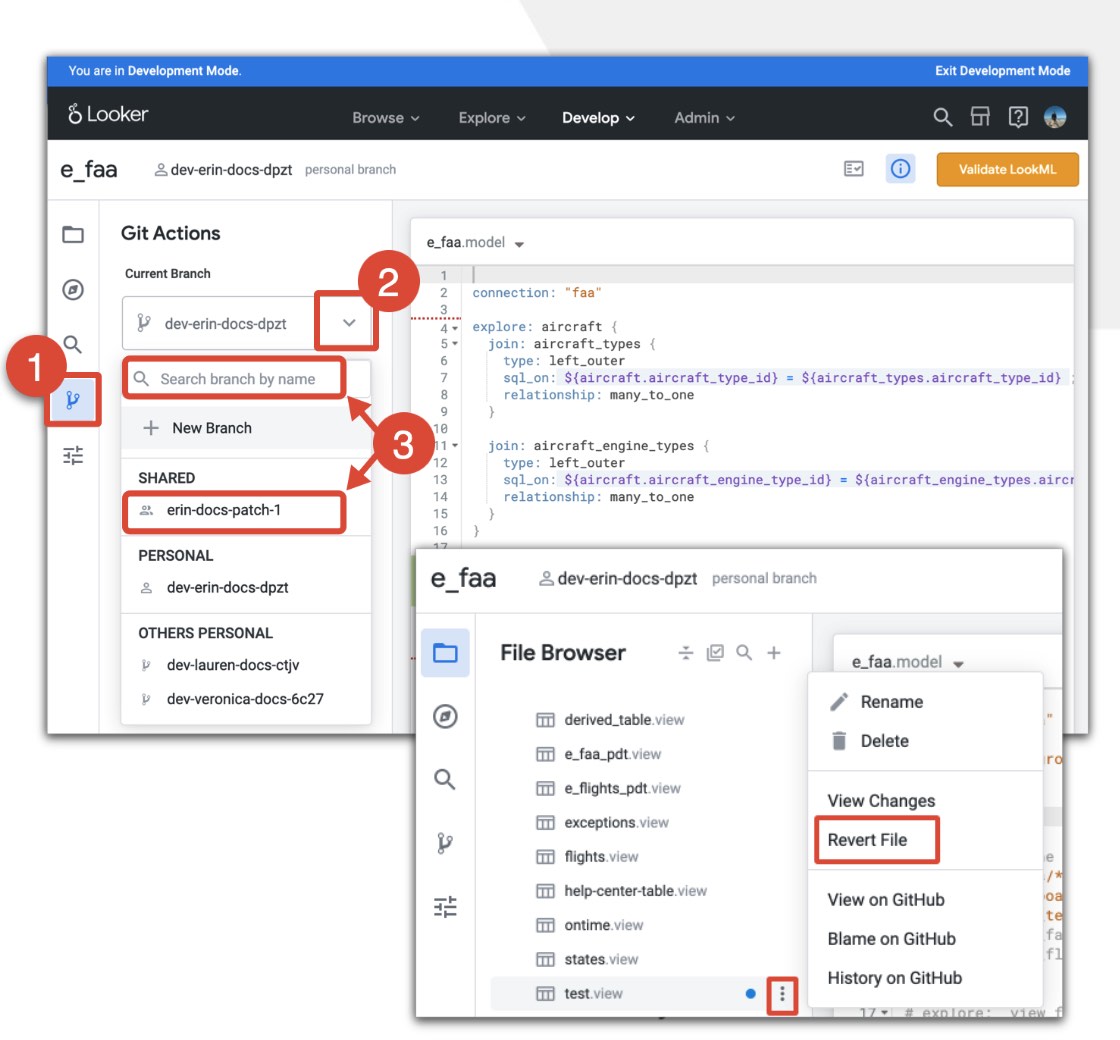Click the magnifier icon in File Browser window sidebar

[445, 779]
